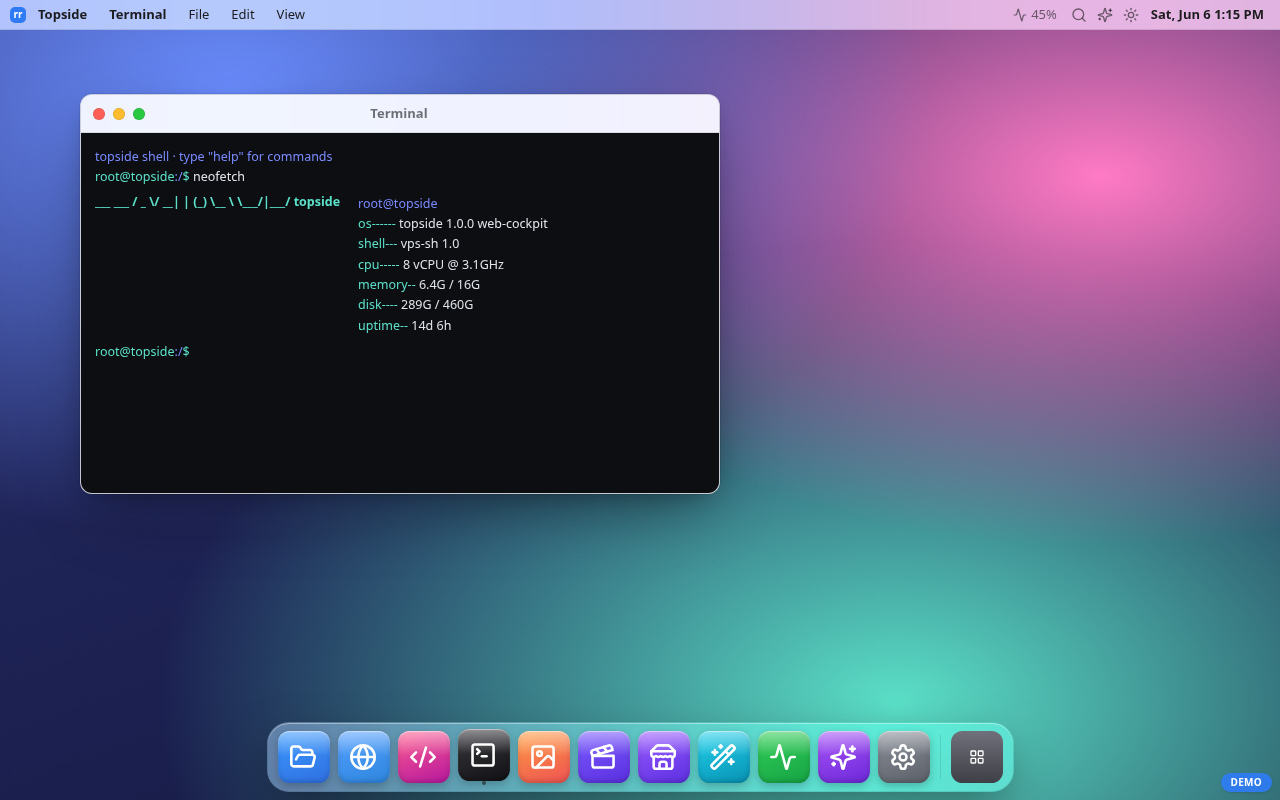
Task: Open search magnifier in the menu bar
Action: coord(1079,15)
